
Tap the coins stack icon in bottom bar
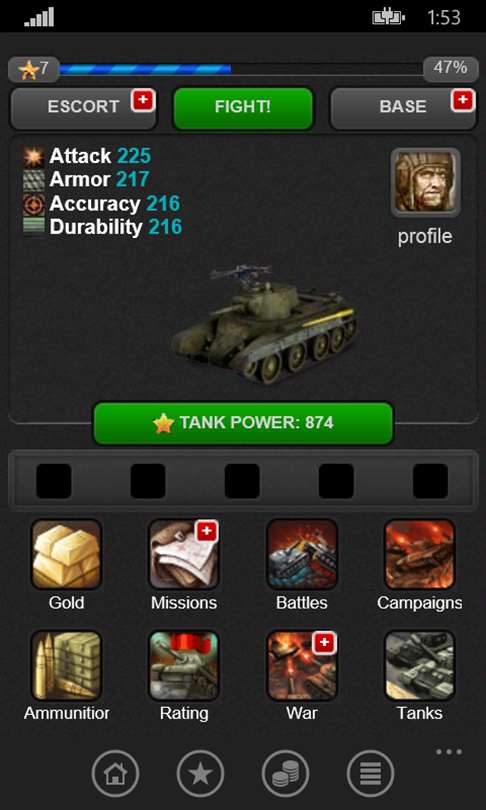[x=285, y=773]
